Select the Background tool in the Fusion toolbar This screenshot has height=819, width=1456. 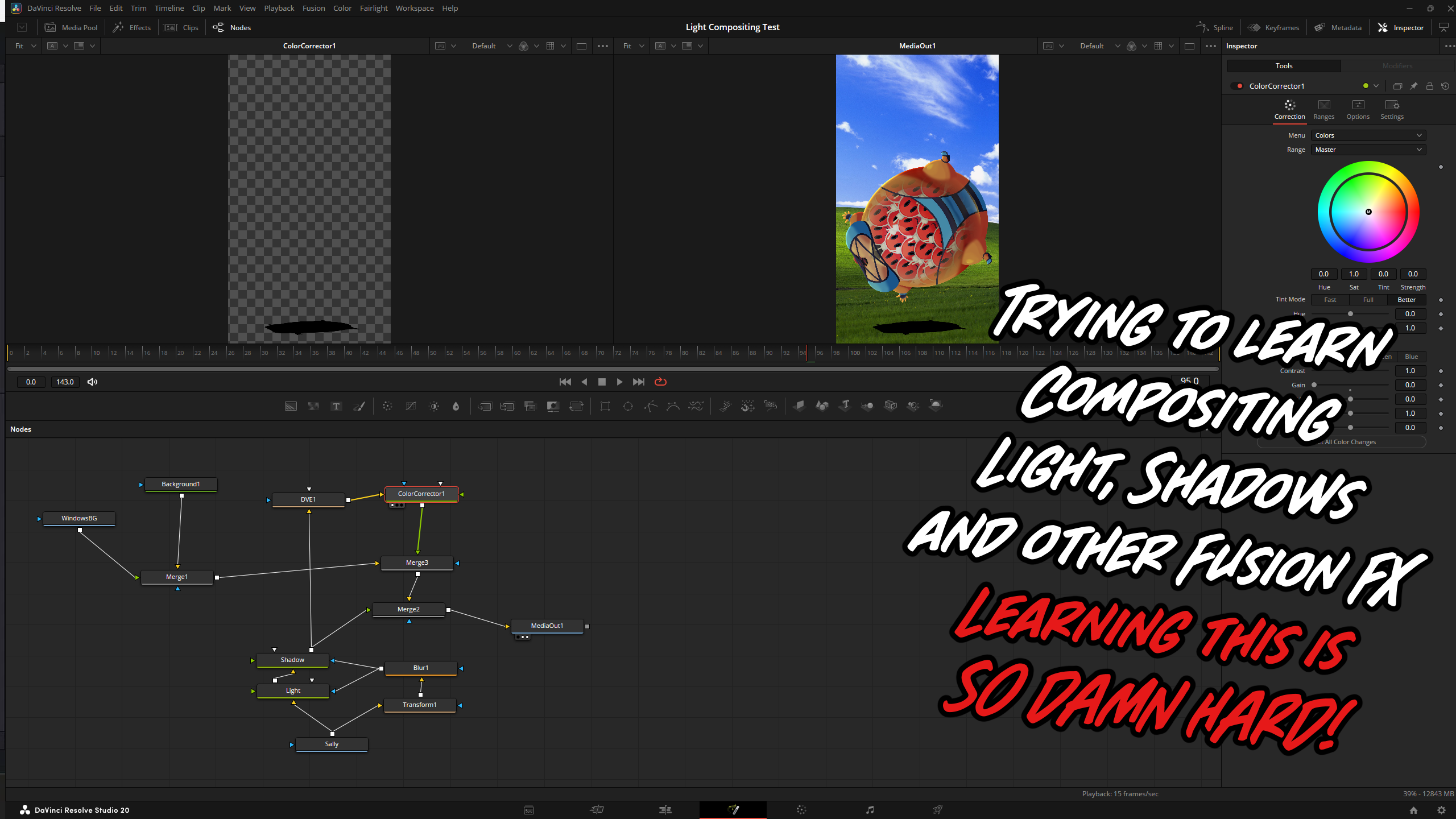click(291, 406)
